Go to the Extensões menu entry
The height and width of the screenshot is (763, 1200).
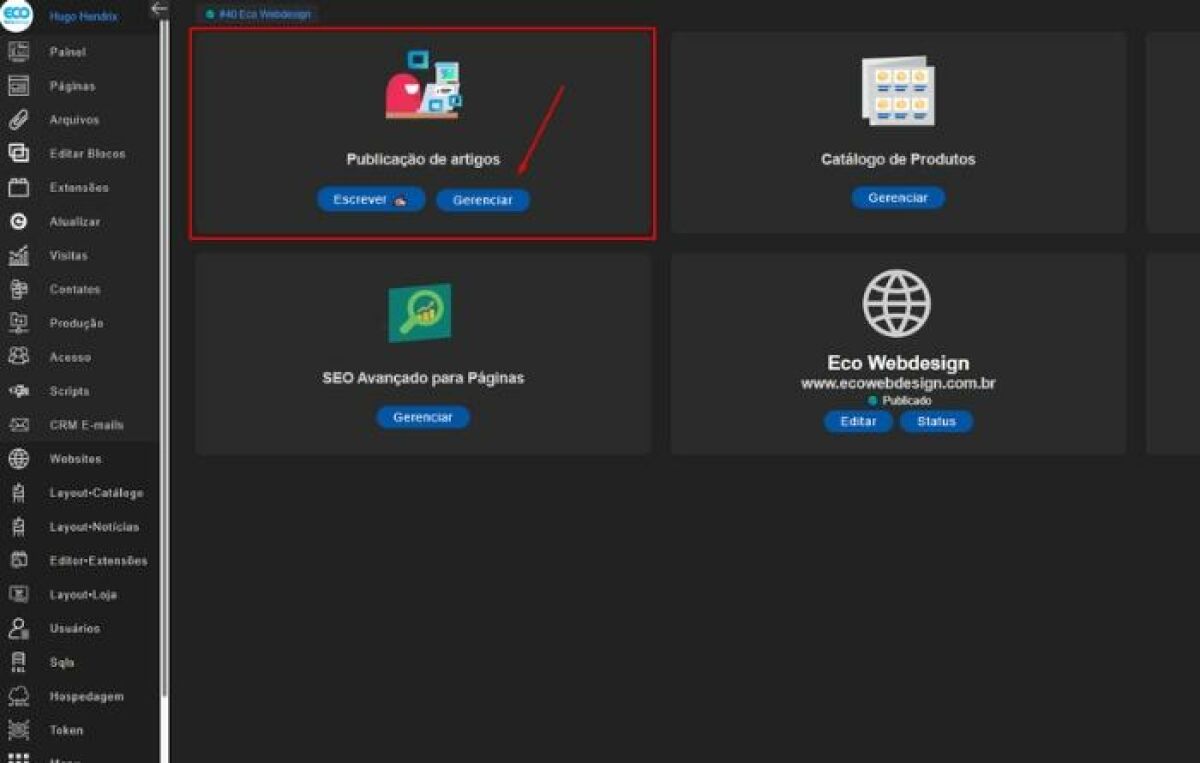[79, 188]
